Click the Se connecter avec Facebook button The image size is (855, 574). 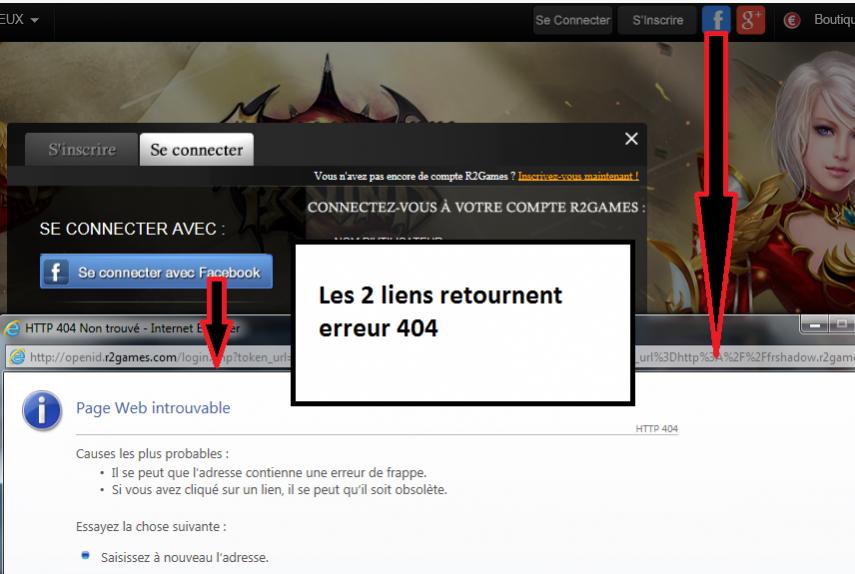(x=156, y=272)
